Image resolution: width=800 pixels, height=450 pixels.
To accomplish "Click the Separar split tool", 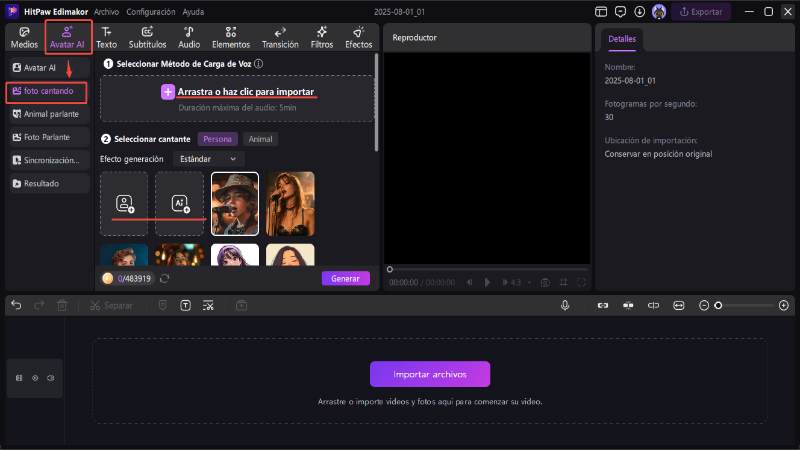I will point(111,306).
